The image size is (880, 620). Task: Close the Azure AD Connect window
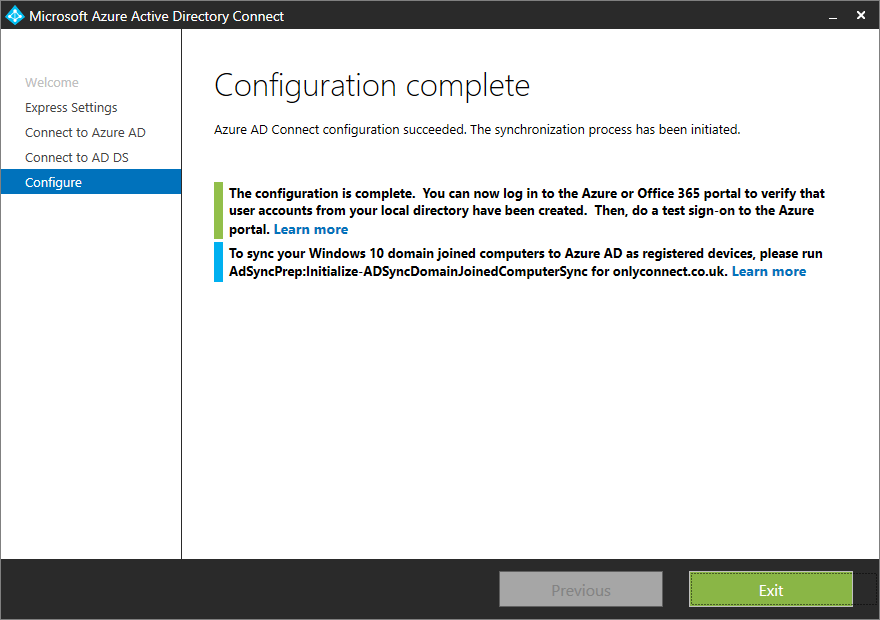(861, 15)
